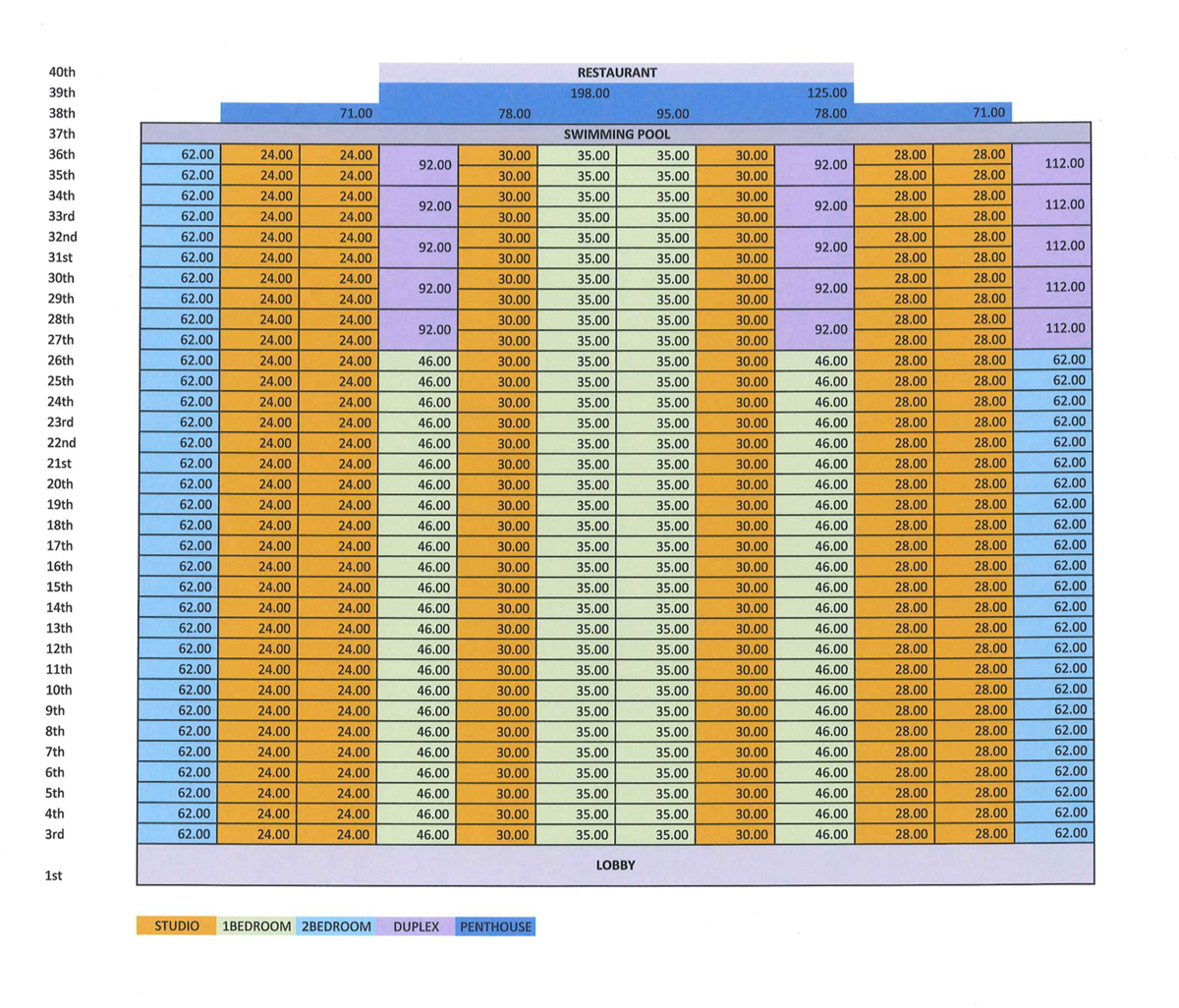
Task: Click the DUPLEX legend swatch
Action: tap(416, 926)
